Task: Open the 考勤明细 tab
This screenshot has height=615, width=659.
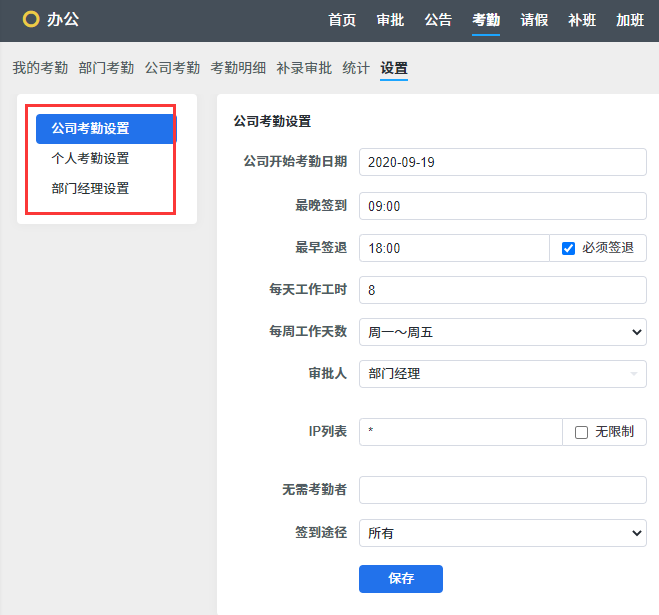Action: [x=238, y=68]
